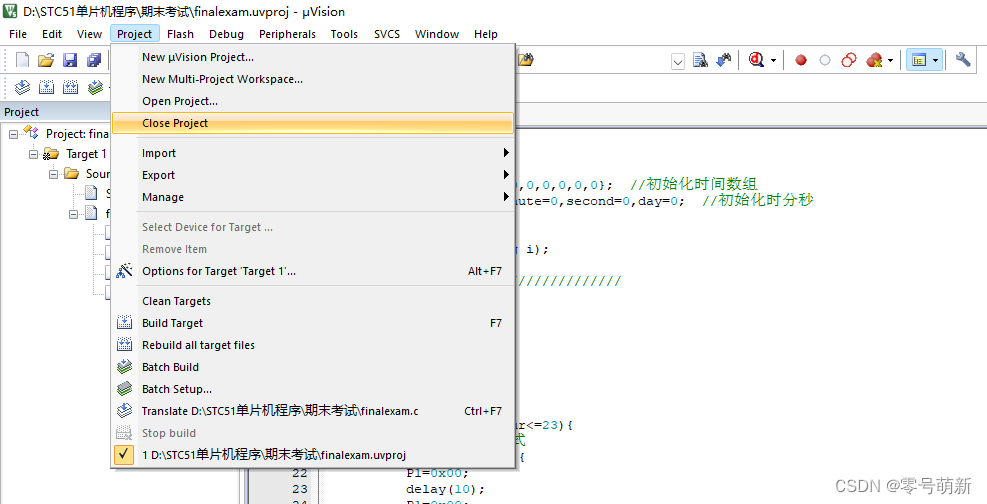
Task: Click the Batch Build menu icon
Action: (x=125, y=367)
